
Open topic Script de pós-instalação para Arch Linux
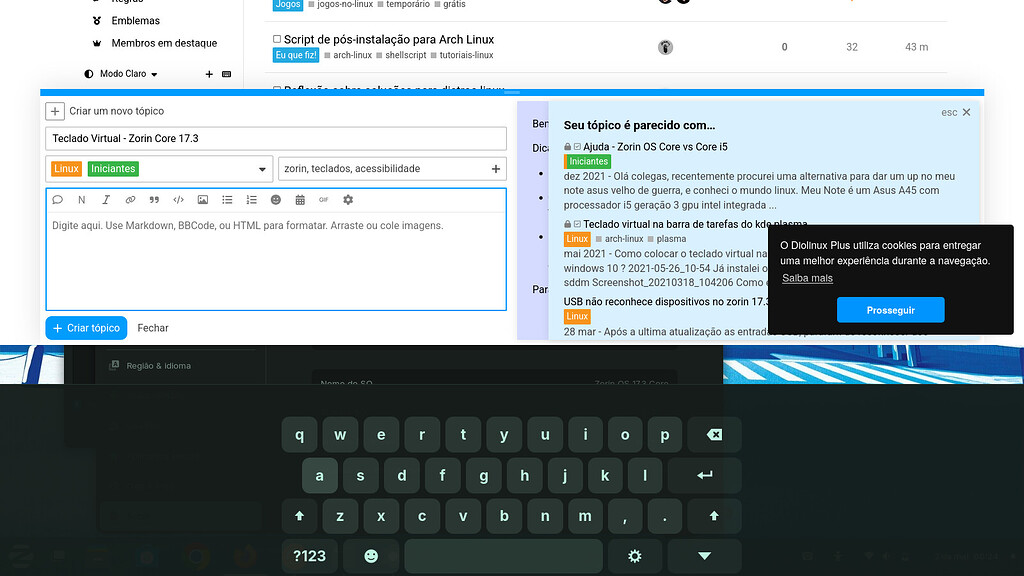(389, 39)
